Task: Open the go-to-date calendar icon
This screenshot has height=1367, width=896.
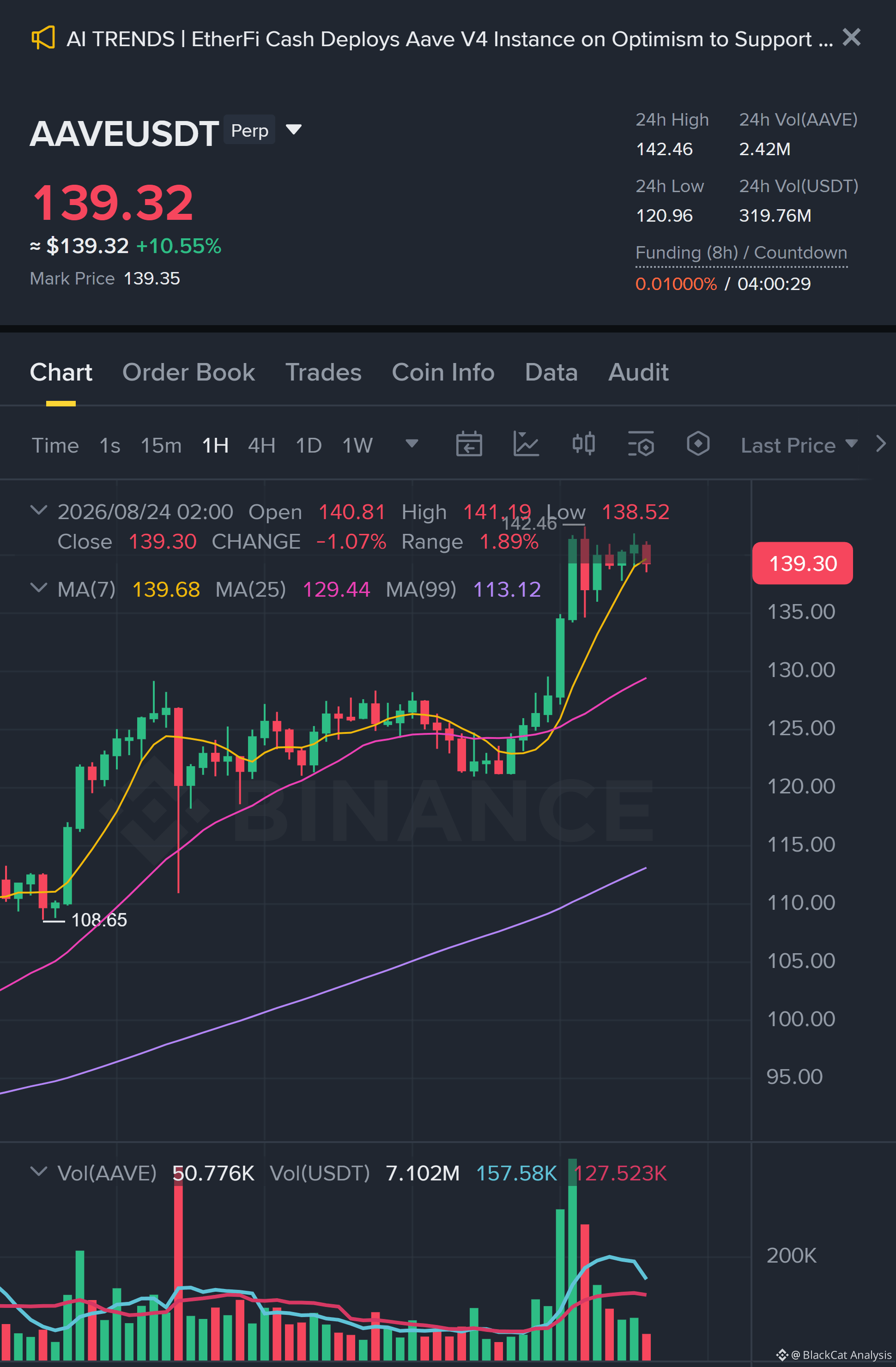Action: coord(469,444)
